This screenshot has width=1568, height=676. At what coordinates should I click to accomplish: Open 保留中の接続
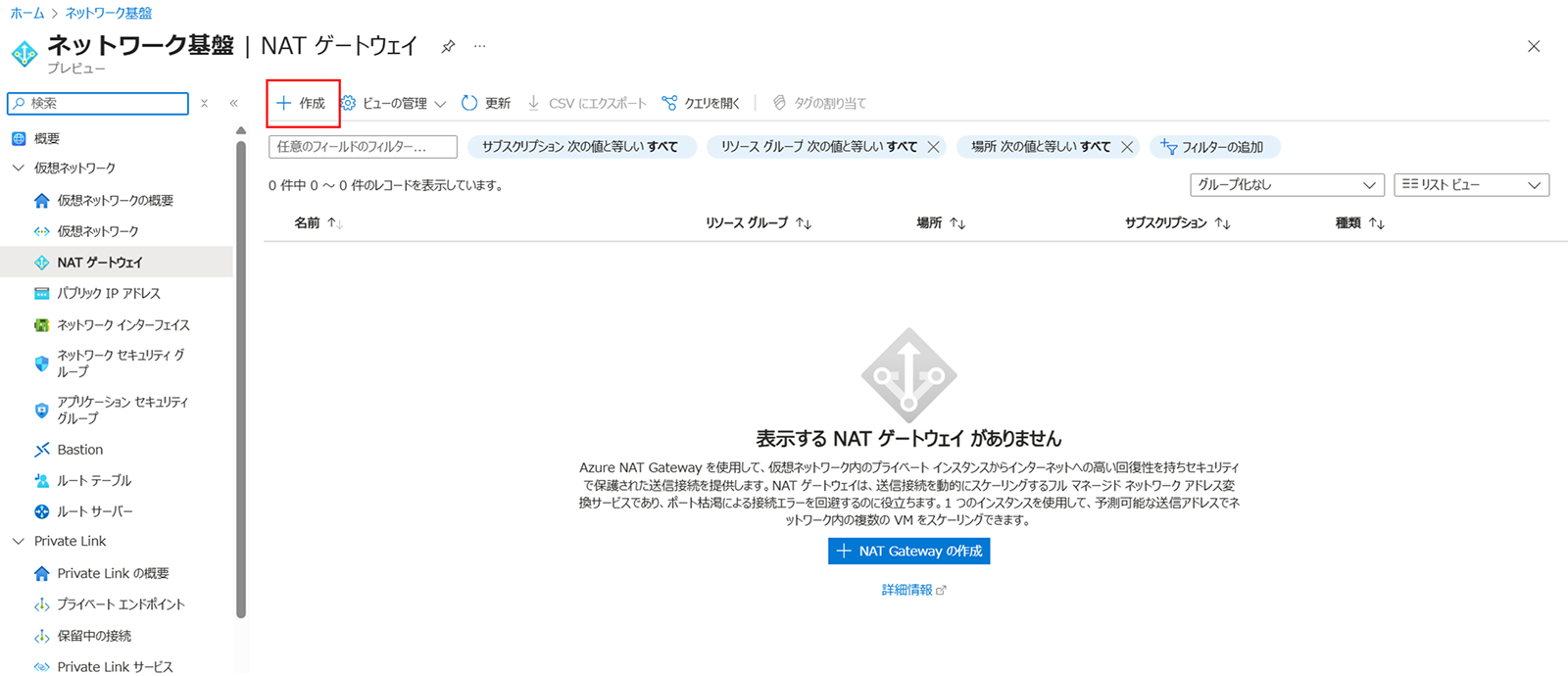(94, 636)
